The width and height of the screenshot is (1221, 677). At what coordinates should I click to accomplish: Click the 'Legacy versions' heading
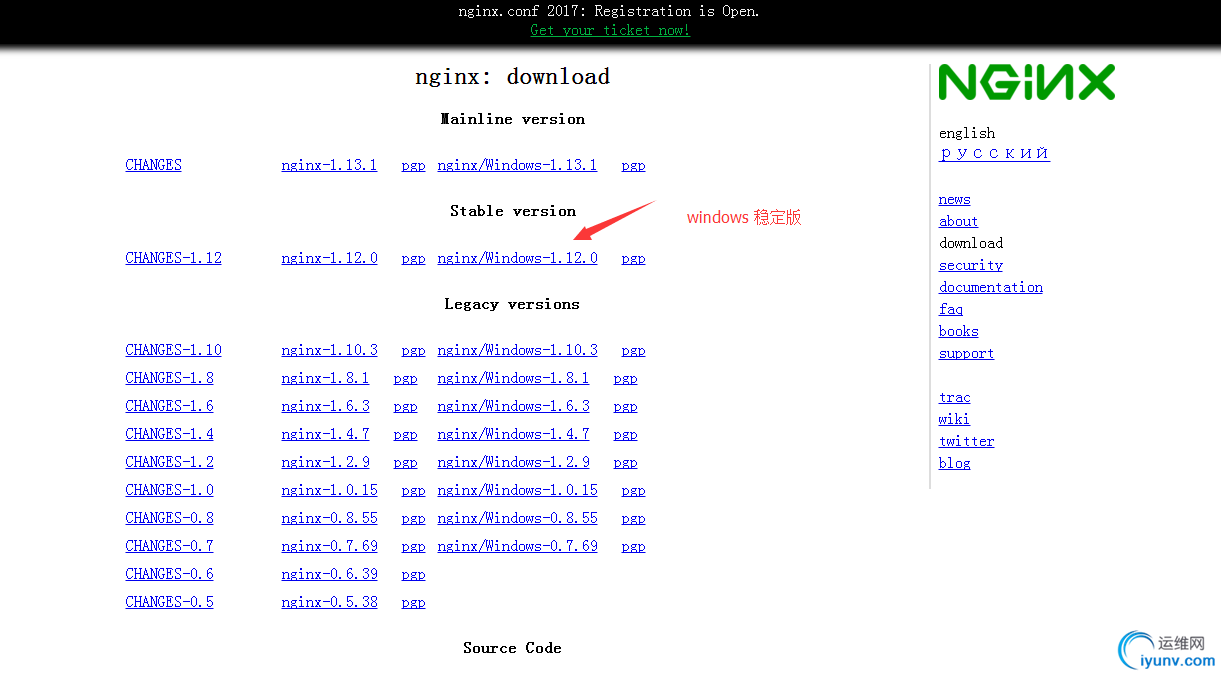[x=512, y=304]
